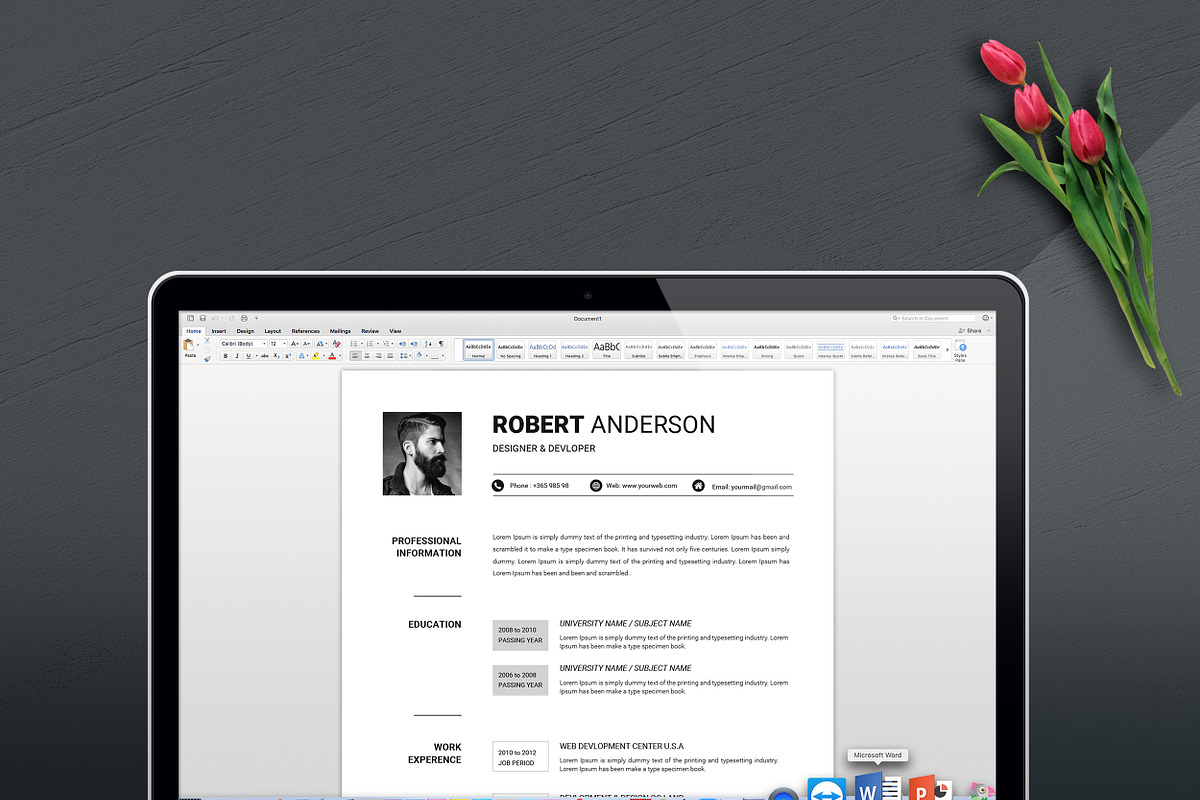Toggle Align Left paragraph button
1200x800 pixels.
tap(355, 356)
